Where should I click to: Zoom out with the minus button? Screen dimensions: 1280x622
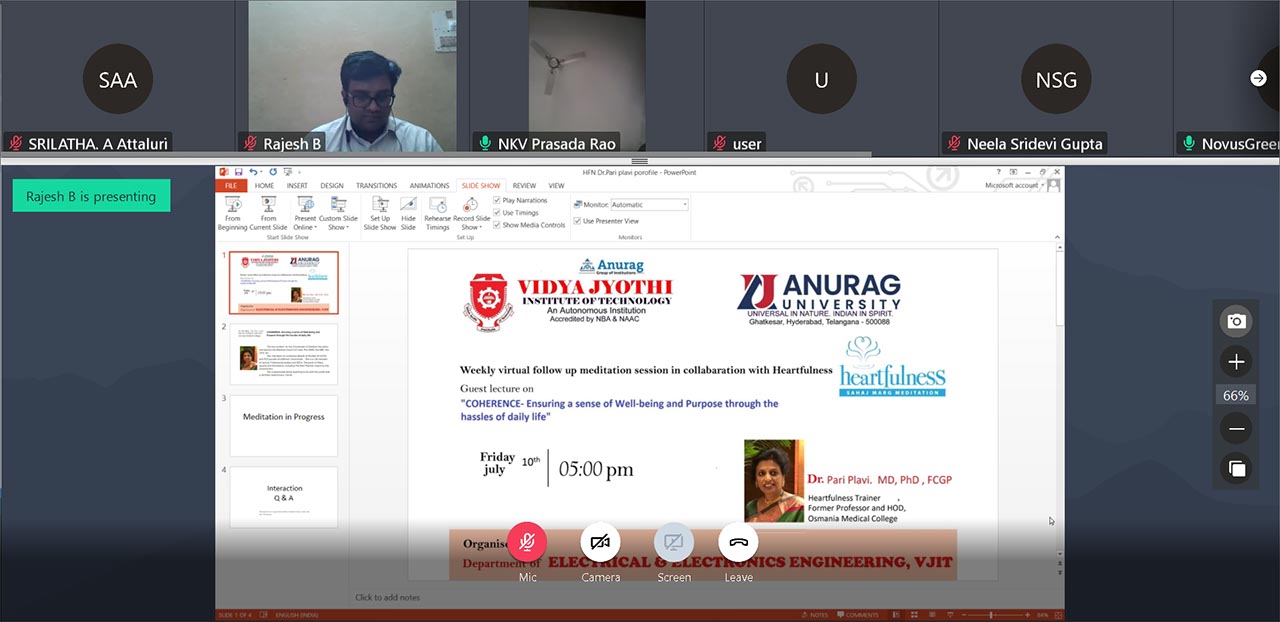tap(1236, 429)
